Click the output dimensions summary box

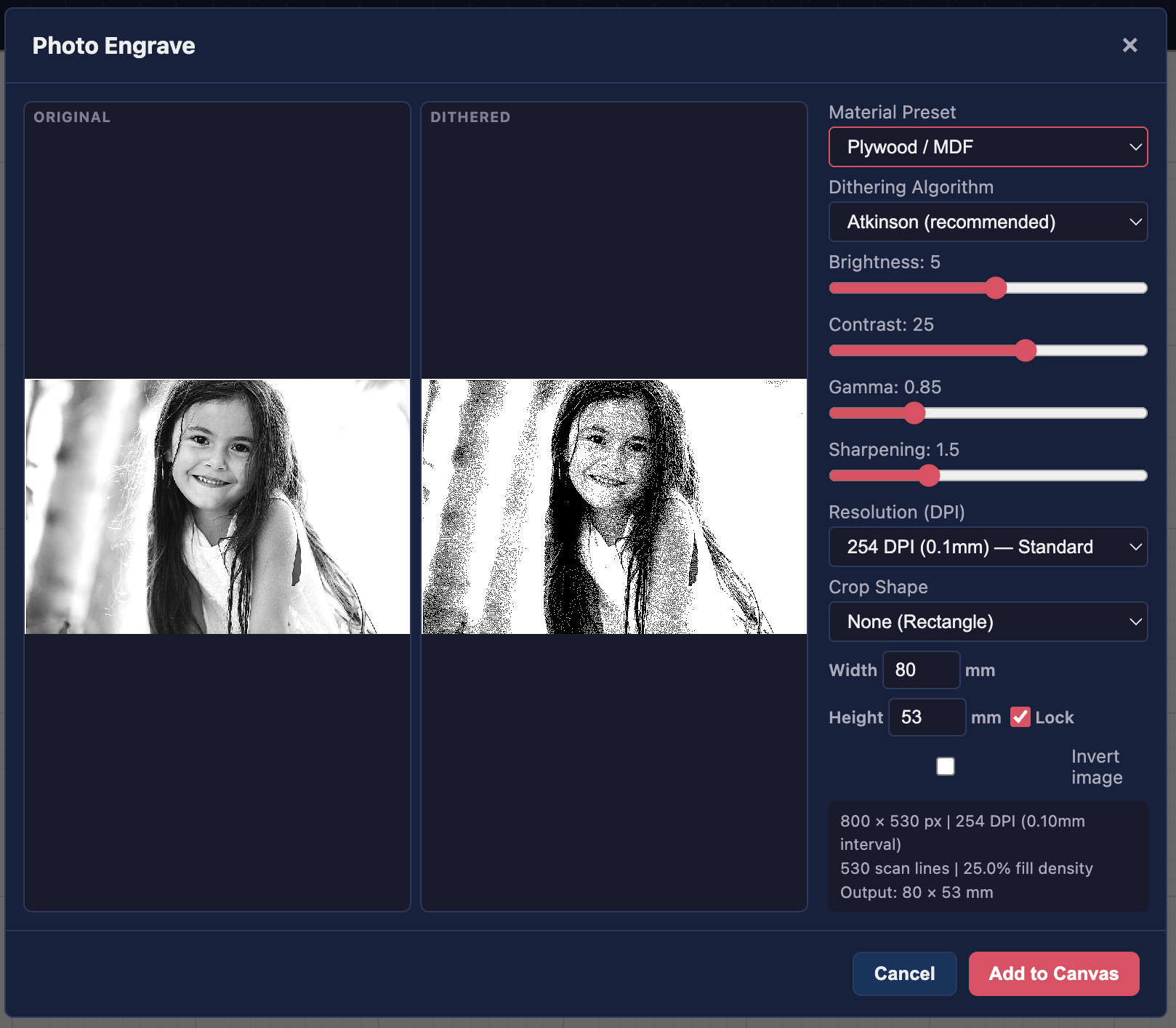pos(987,856)
